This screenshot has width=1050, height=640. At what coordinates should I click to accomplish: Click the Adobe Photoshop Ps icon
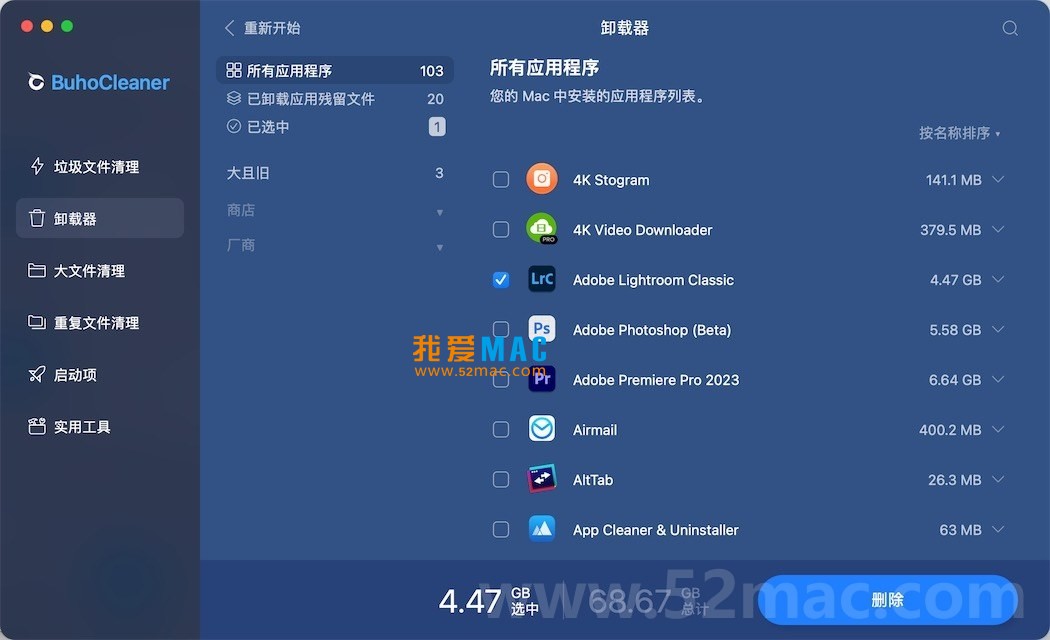(542, 329)
